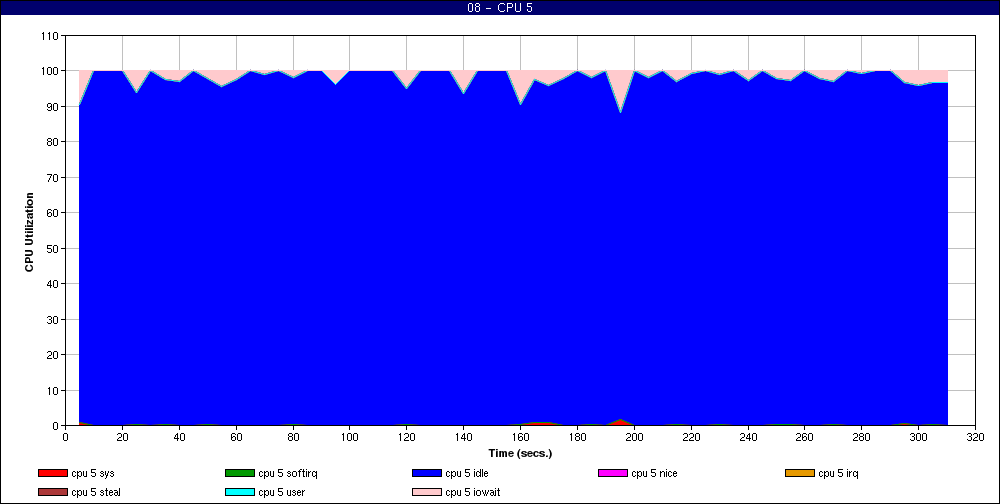Click the 160 tick label on the time axis
Image resolution: width=1000 pixels, height=504 pixels.
(x=520, y=437)
